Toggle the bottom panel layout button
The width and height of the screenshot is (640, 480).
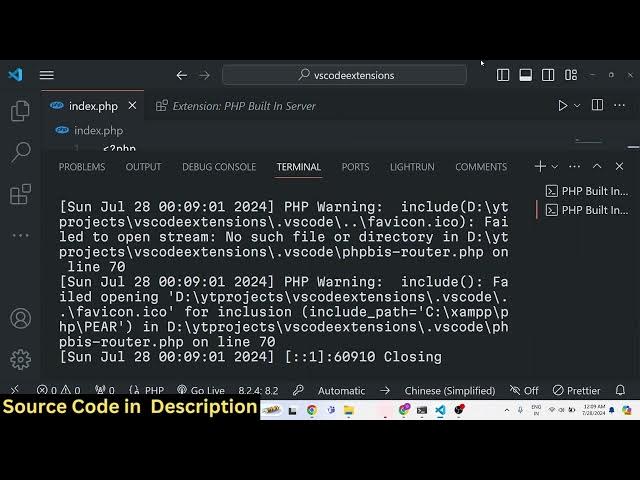pos(525,75)
